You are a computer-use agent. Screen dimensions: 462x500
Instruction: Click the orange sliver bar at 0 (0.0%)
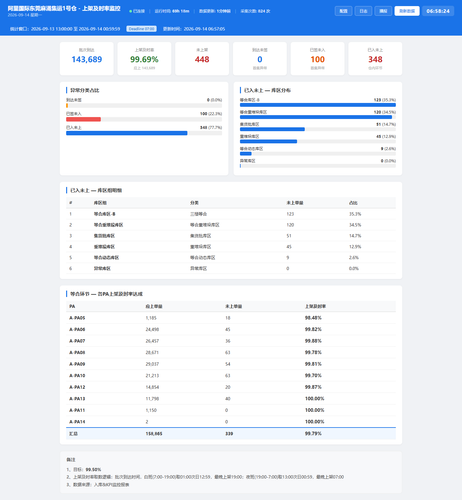pos(67,105)
